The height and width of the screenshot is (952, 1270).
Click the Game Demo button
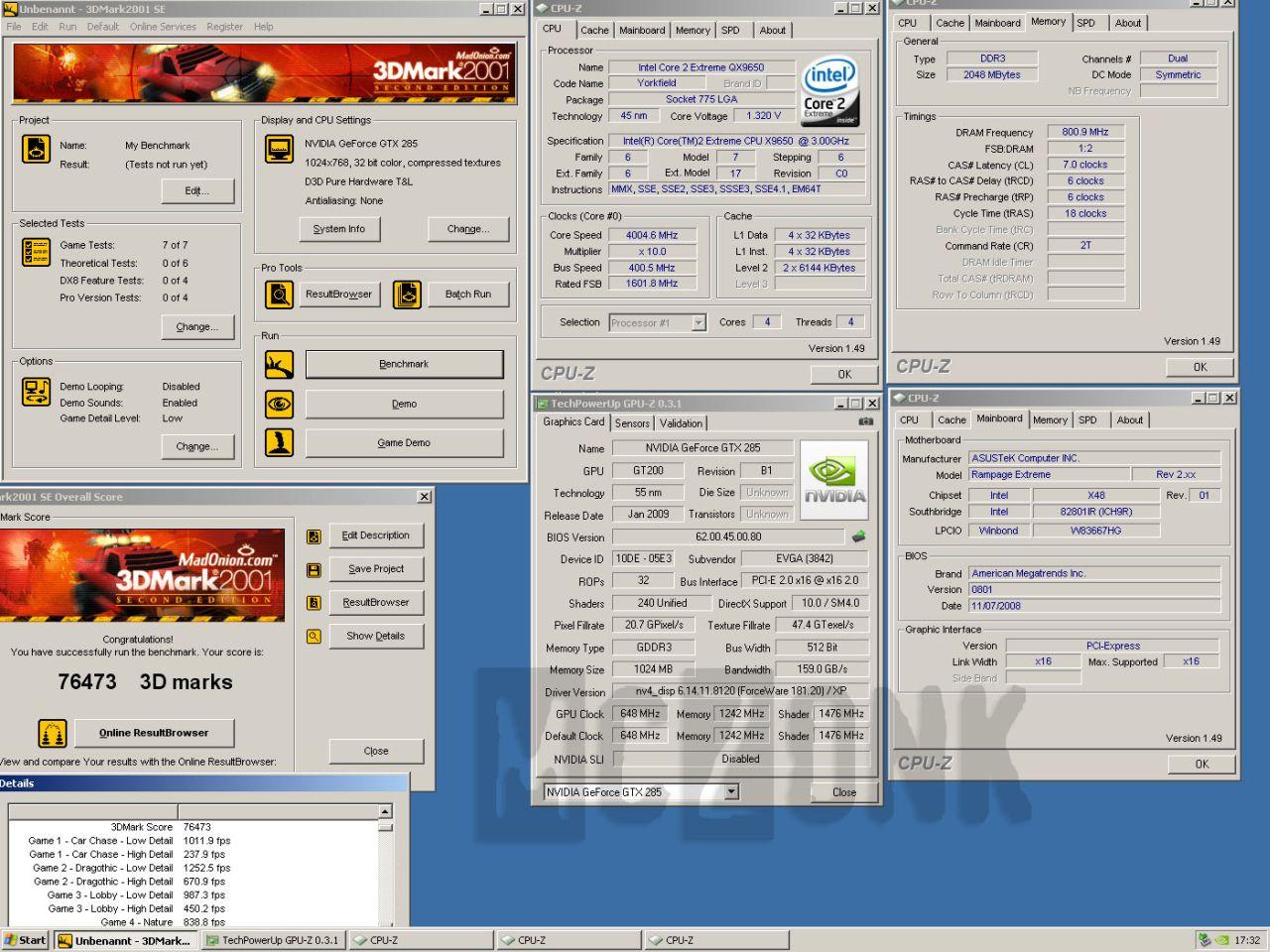(x=404, y=443)
